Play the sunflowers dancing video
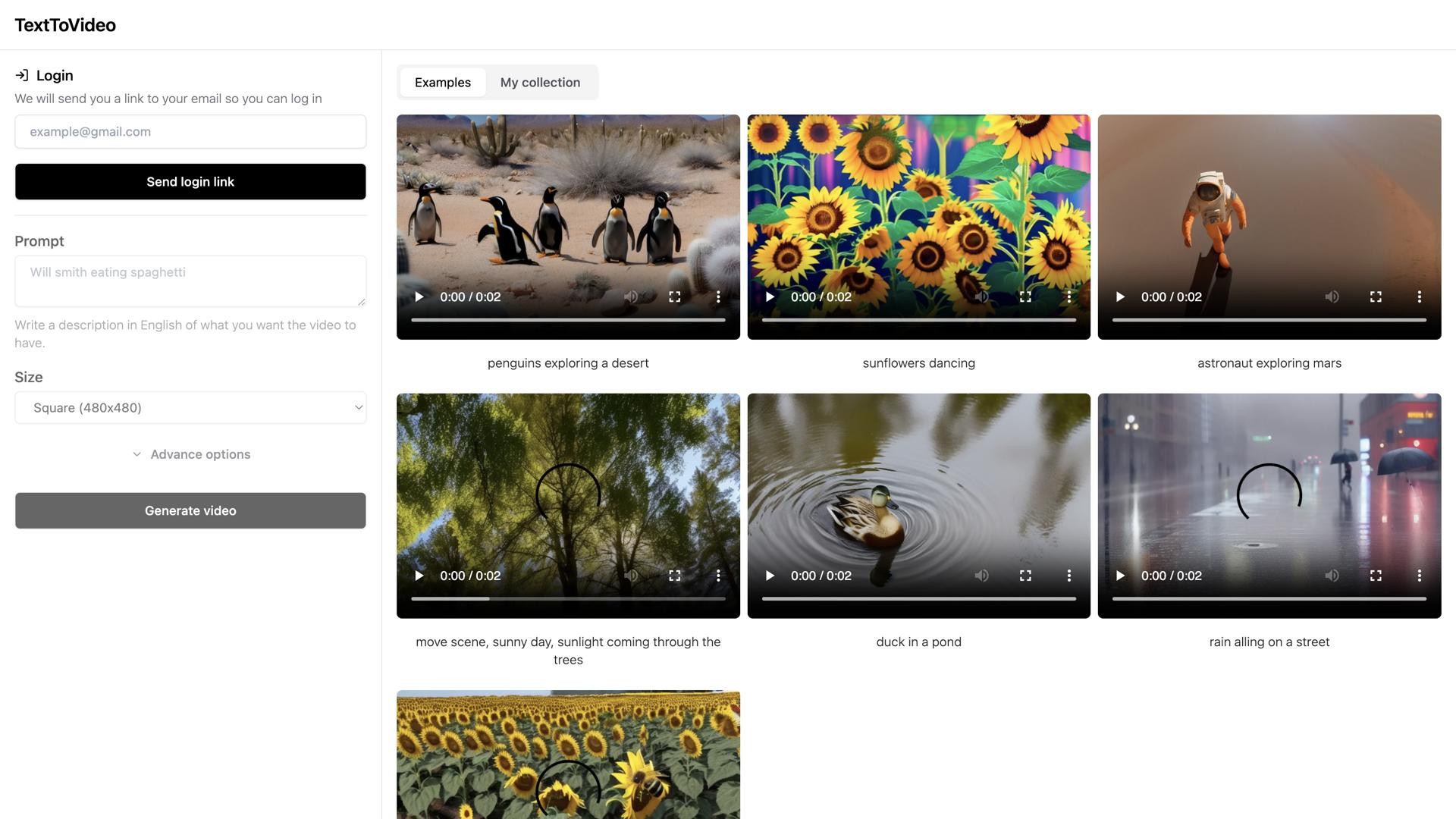Viewport: 1456px width, 819px height. 770,297
